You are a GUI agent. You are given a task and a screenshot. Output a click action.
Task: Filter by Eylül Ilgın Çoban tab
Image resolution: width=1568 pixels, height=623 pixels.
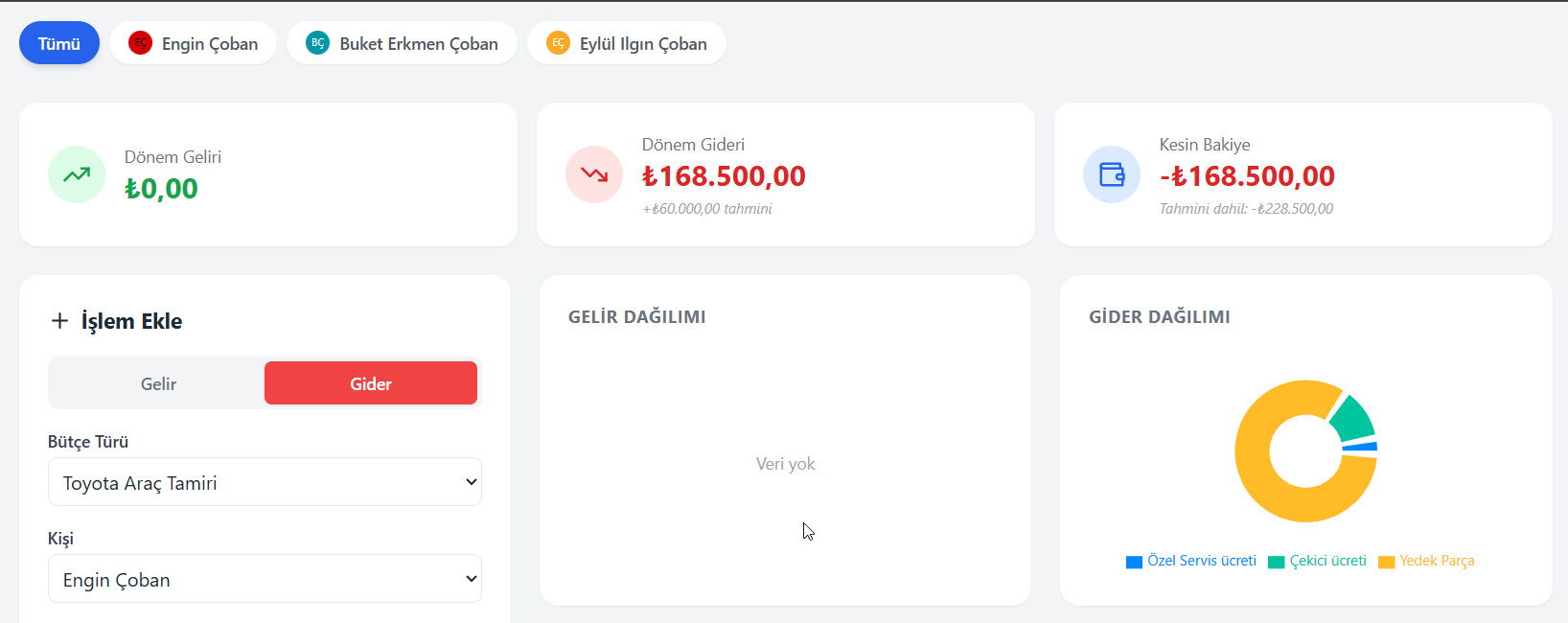click(642, 43)
